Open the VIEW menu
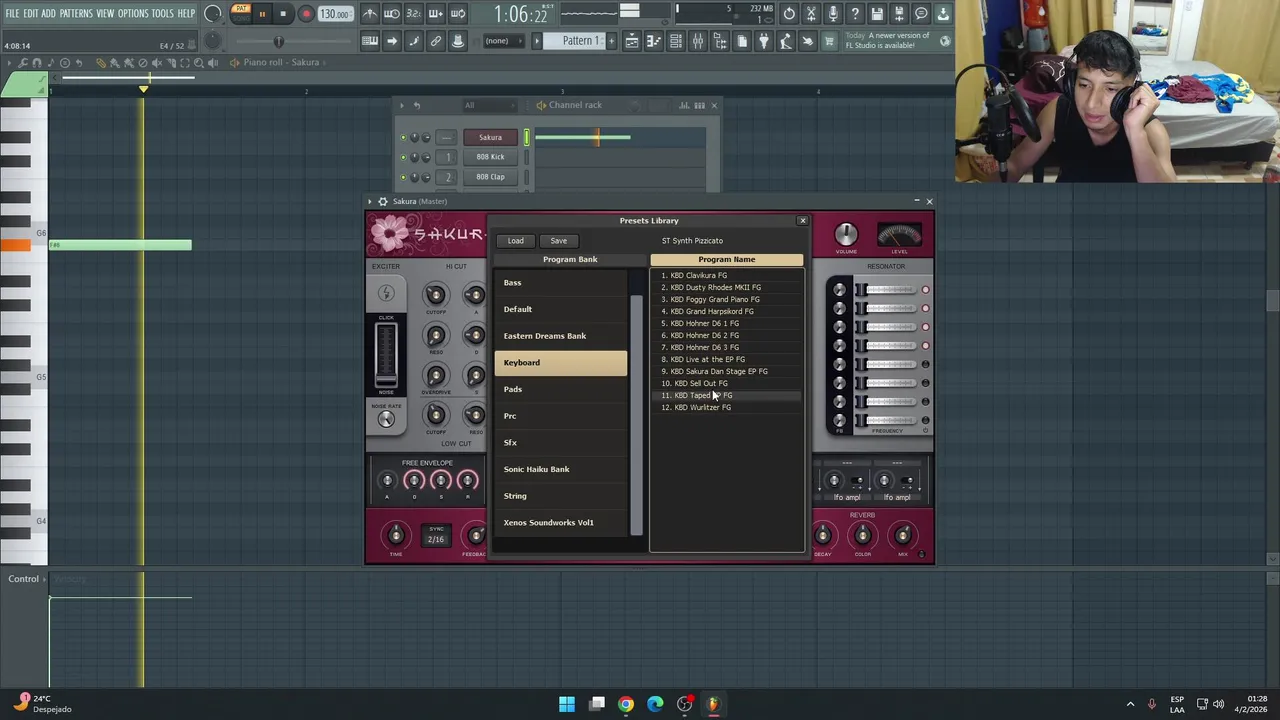Image resolution: width=1280 pixels, height=720 pixels. pyautogui.click(x=105, y=13)
